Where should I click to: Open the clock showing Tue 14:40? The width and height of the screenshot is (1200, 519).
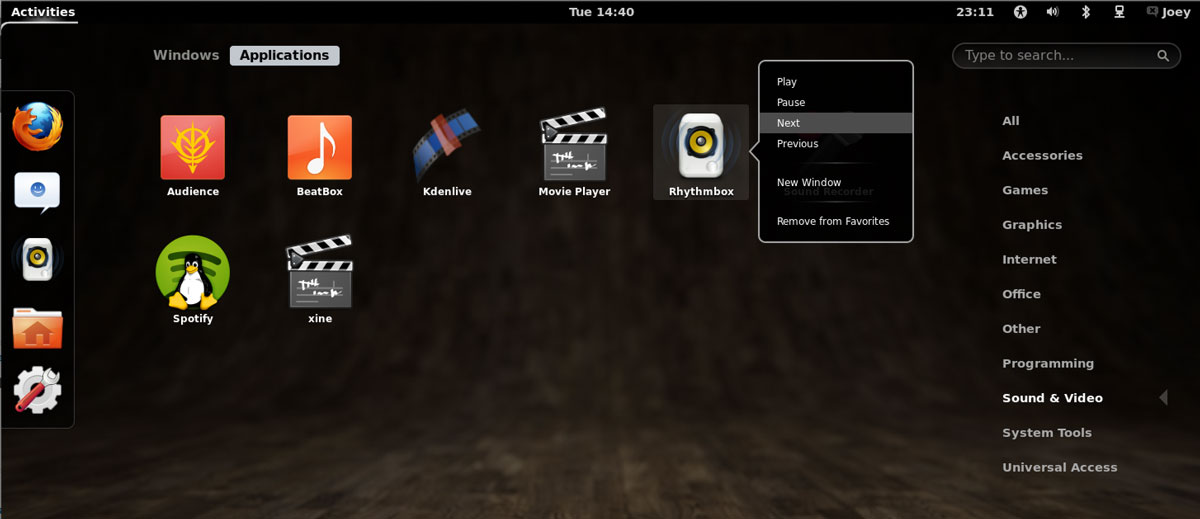(601, 12)
